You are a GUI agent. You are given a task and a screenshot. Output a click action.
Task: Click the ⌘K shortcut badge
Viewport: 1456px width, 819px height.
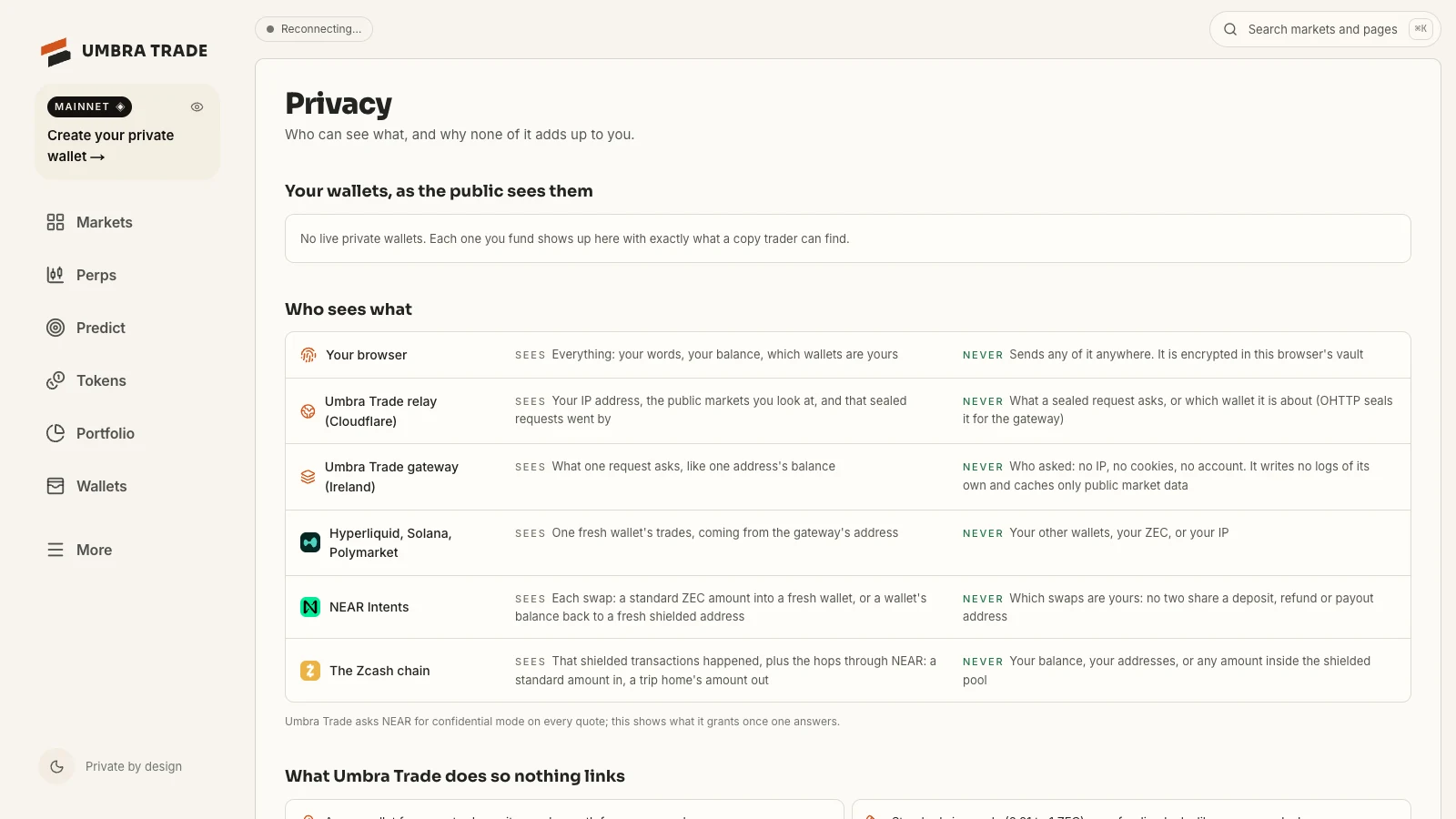[x=1421, y=29]
